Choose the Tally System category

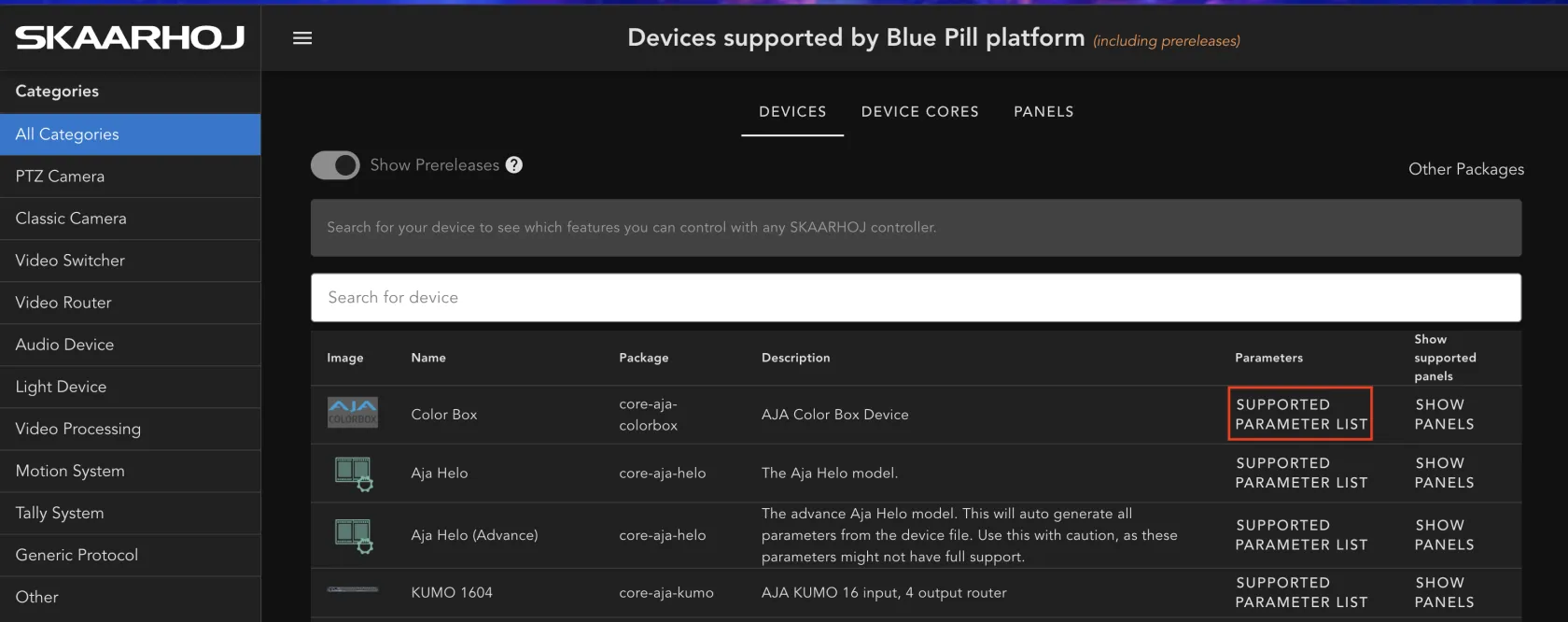tap(130, 513)
